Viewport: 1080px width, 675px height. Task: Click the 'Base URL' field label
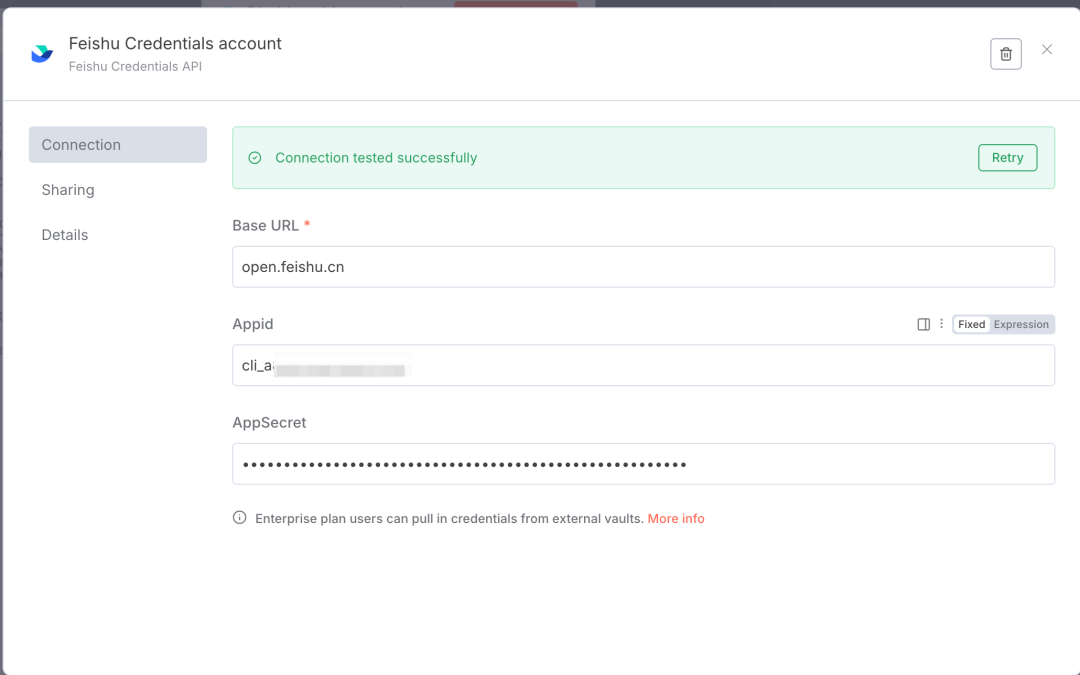coord(265,226)
